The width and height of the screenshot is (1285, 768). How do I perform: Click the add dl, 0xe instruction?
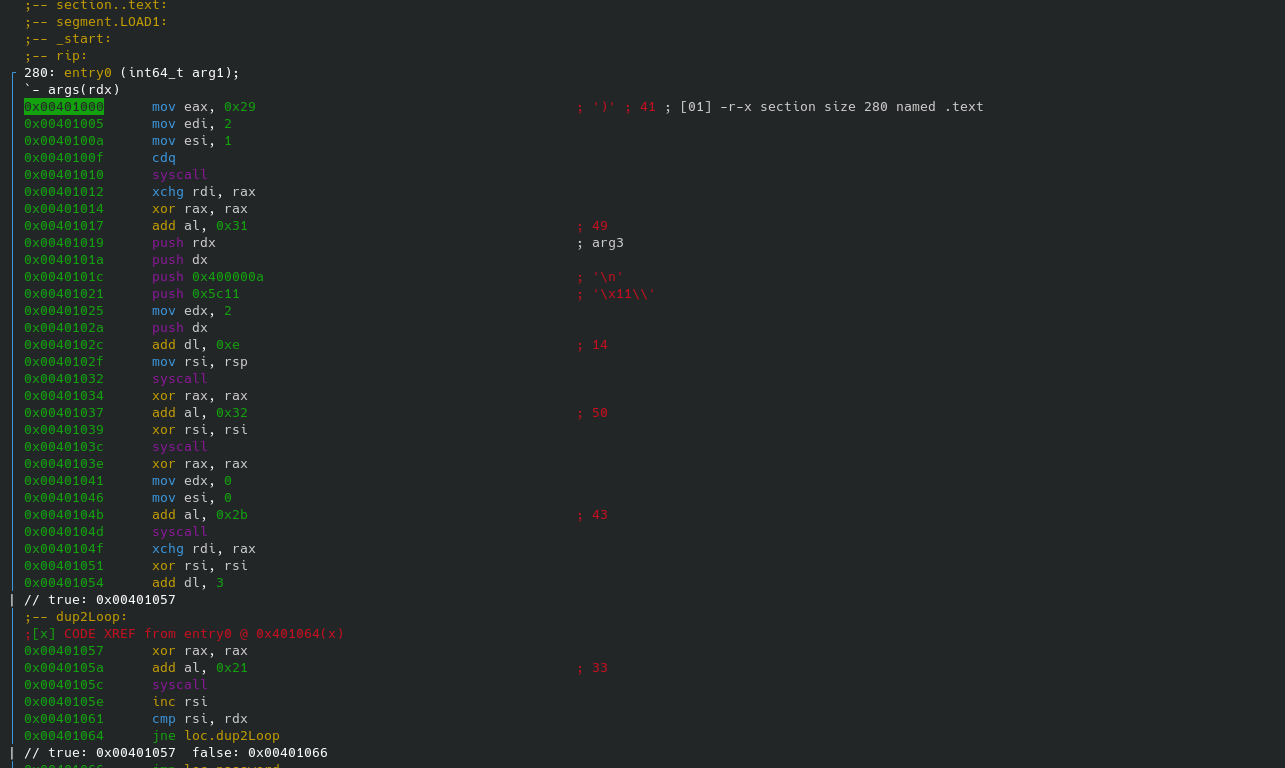(x=196, y=344)
